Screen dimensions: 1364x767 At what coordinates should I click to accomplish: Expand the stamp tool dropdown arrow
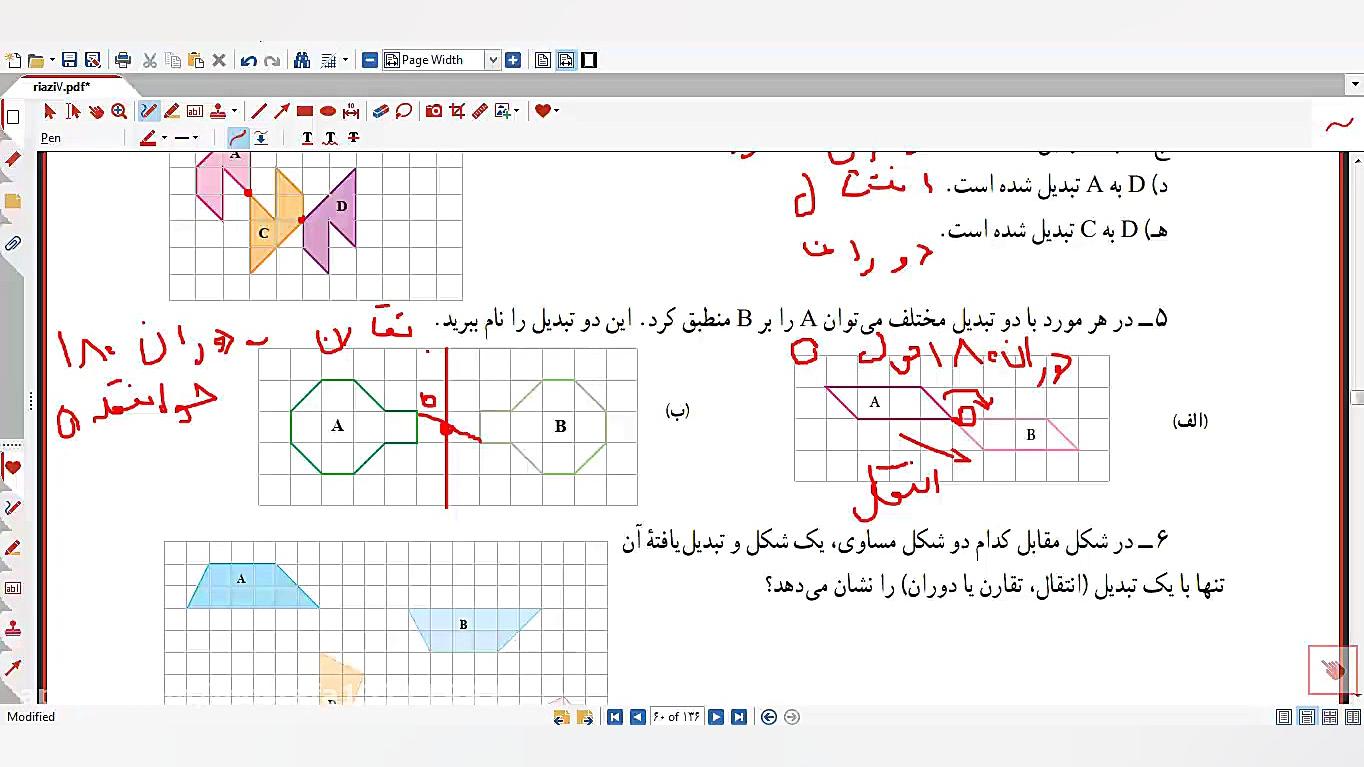tap(234, 111)
